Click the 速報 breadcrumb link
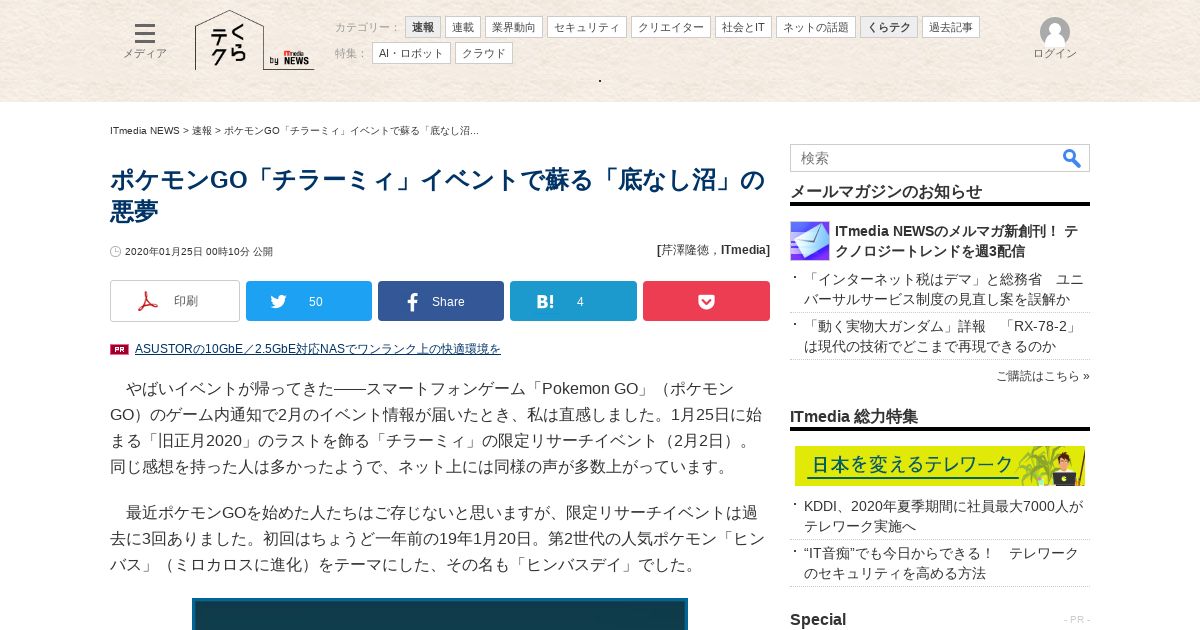This screenshot has width=1200, height=630. pyautogui.click(x=202, y=131)
